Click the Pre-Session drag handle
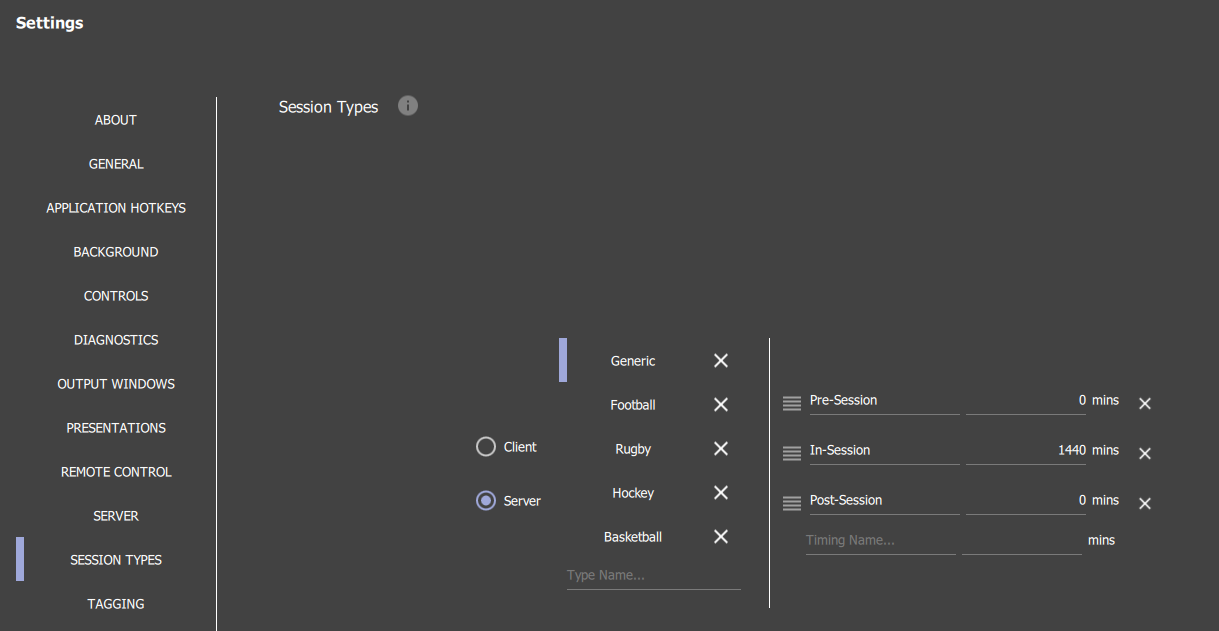 (x=792, y=403)
